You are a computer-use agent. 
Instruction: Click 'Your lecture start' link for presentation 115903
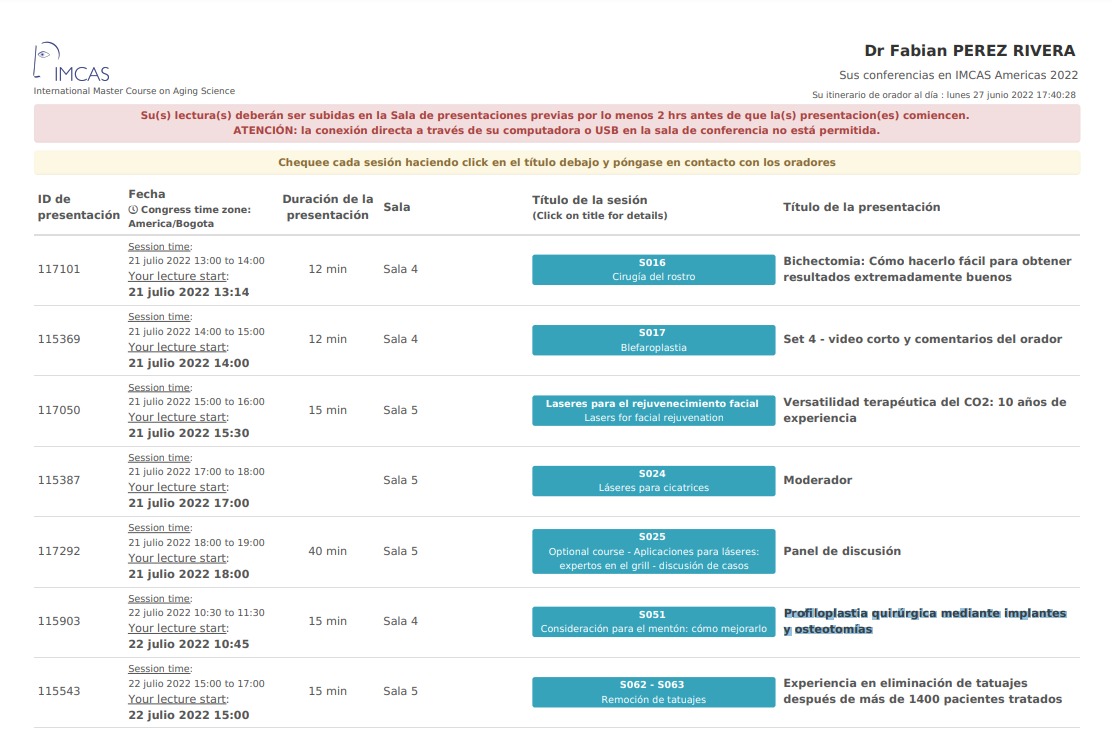coord(177,629)
